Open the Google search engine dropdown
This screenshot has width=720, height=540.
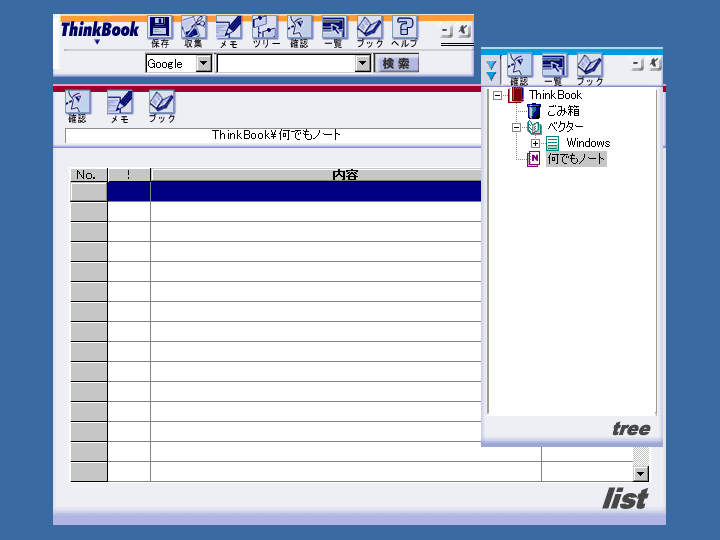click(204, 63)
